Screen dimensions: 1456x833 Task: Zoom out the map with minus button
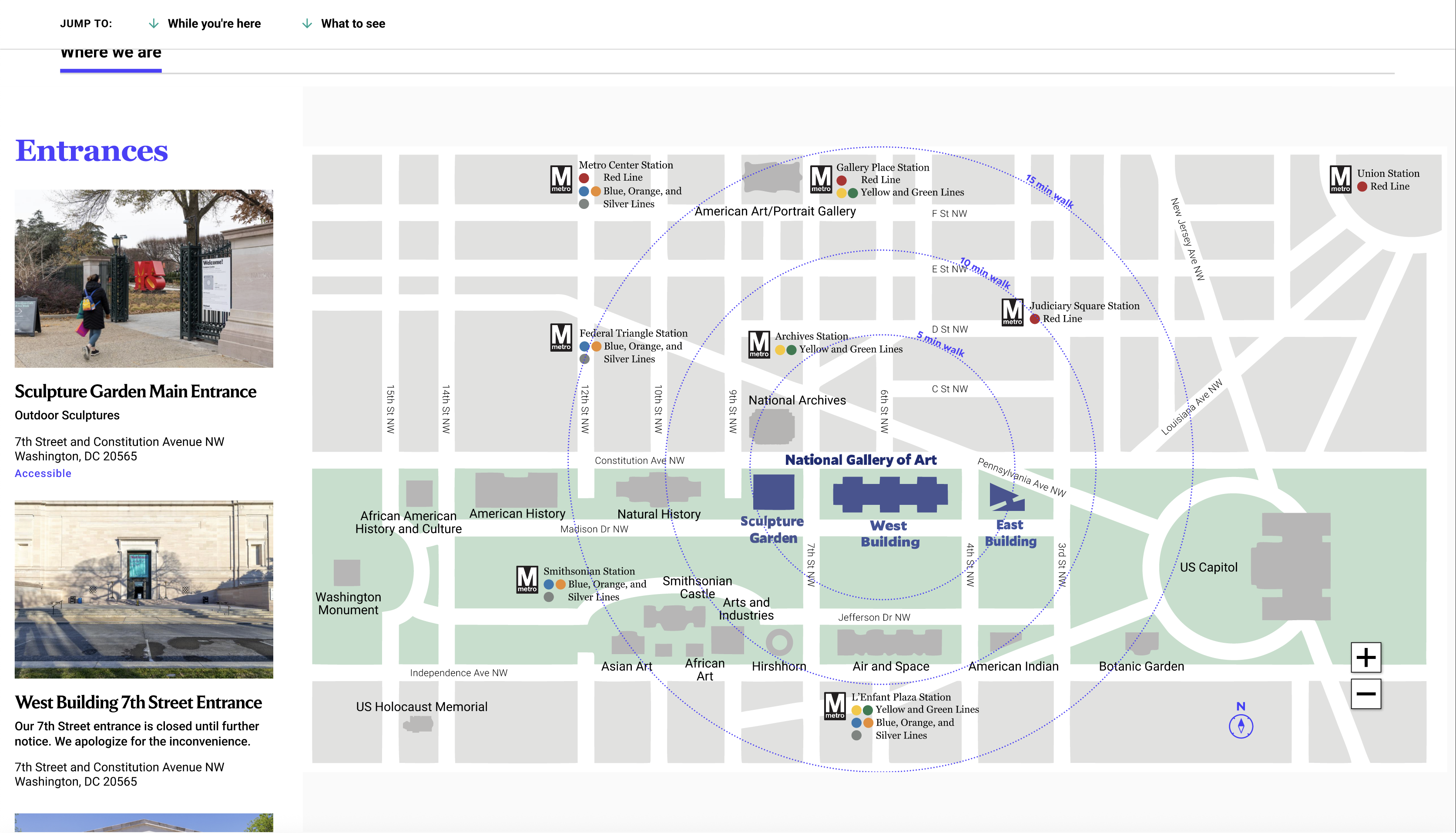pos(1365,694)
